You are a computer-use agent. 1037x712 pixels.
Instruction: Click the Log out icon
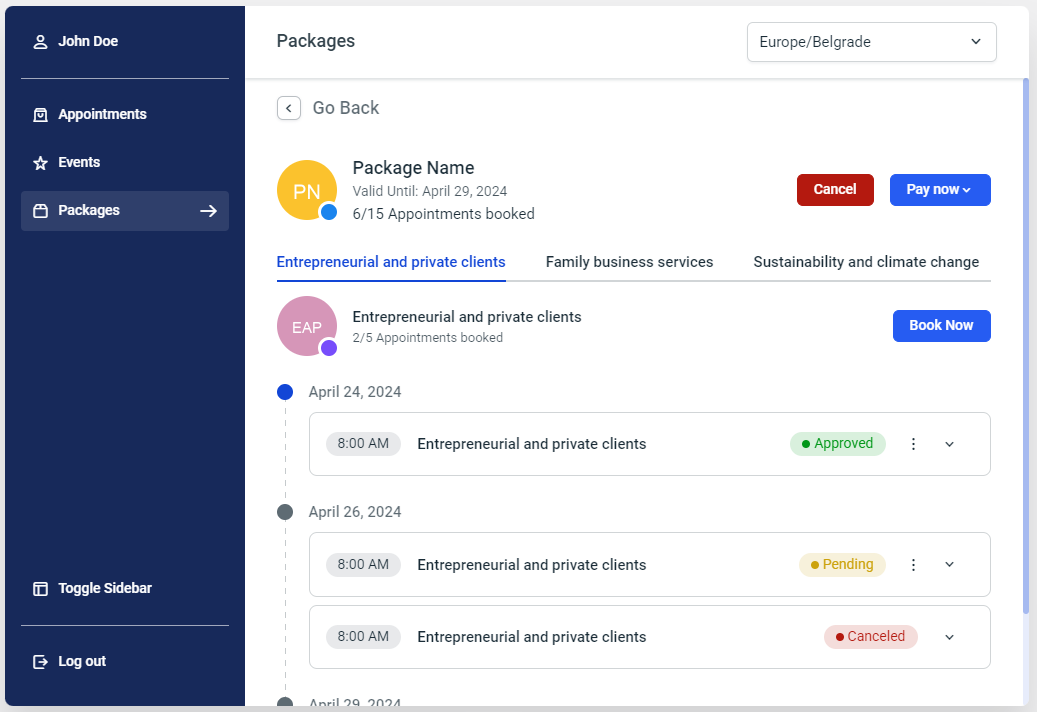click(40, 662)
